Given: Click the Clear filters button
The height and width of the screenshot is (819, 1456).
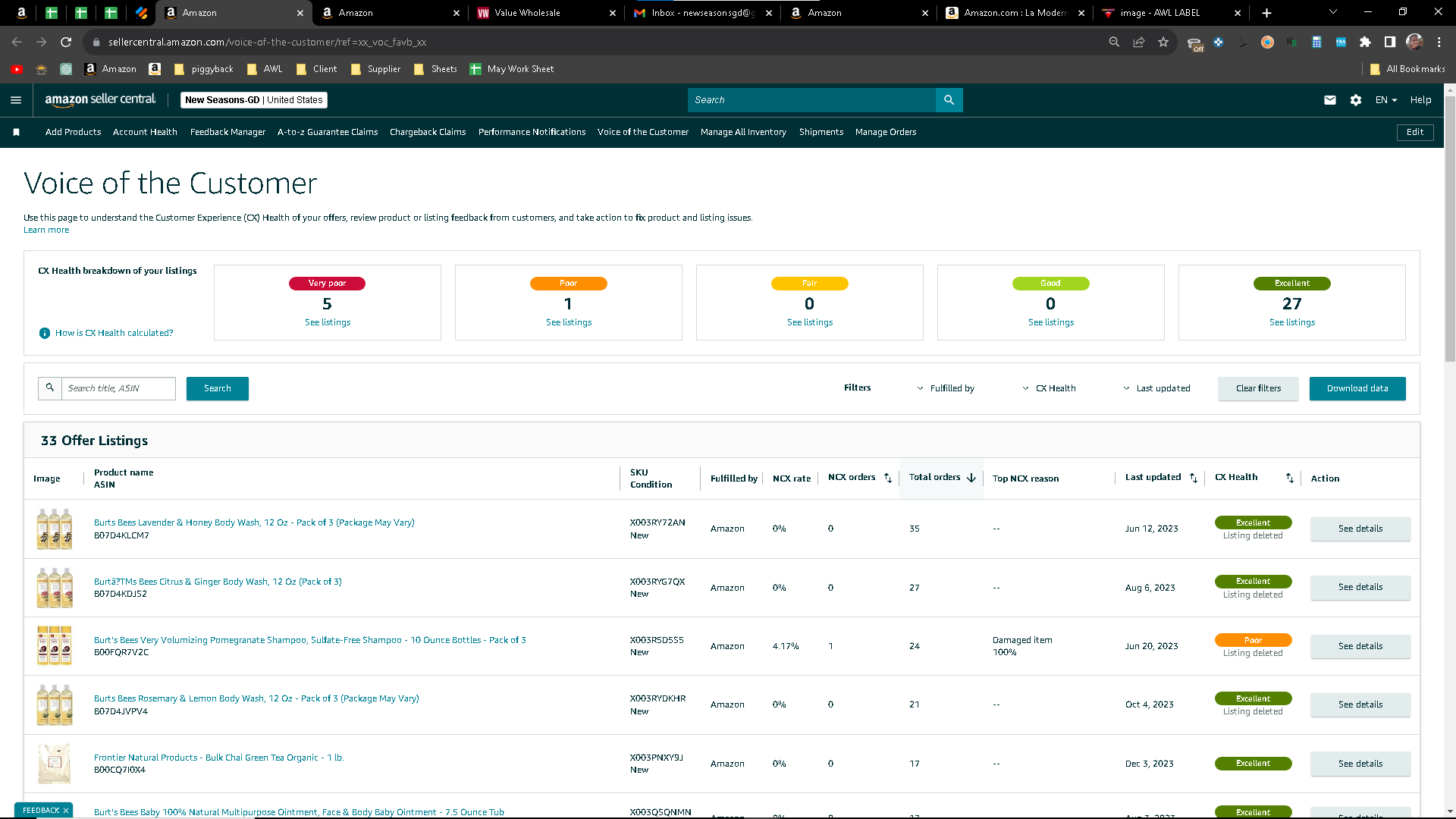Looking at the screenshot, I should tap(1258, 388).
